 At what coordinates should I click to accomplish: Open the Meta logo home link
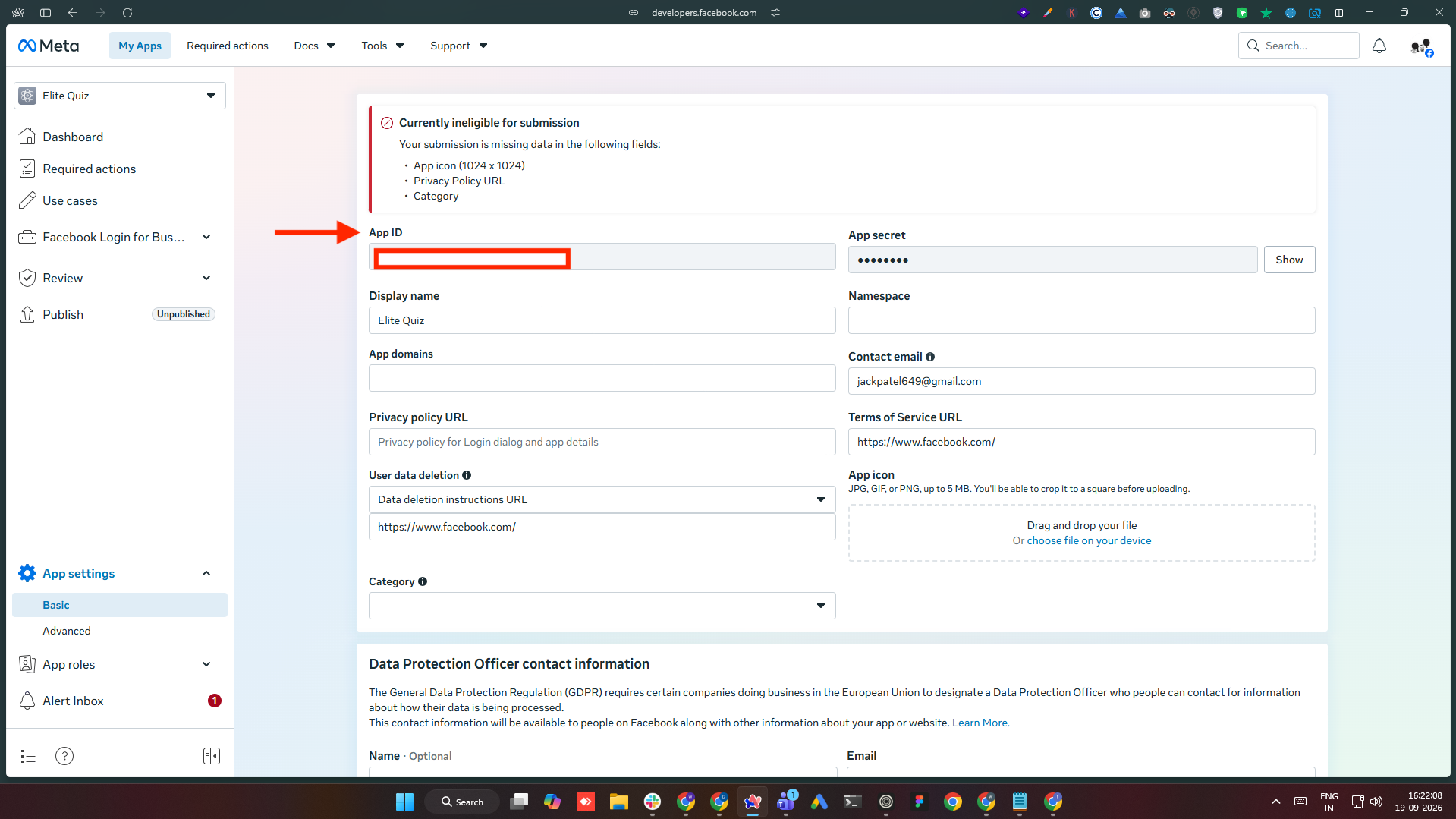[x=49, y=46]
